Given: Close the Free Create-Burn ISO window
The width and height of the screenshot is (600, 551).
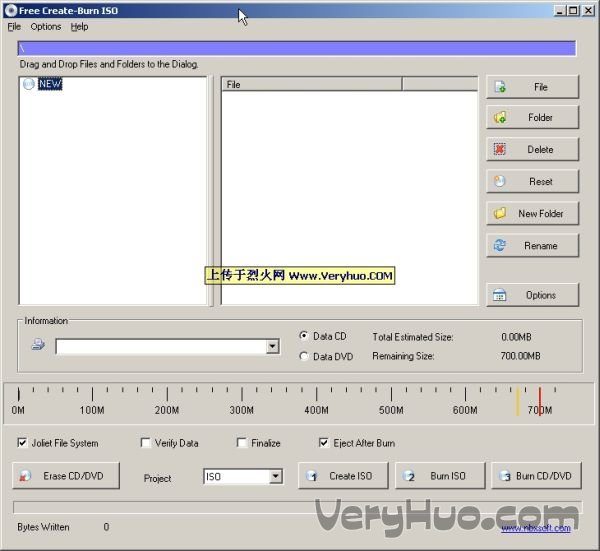Looking at the screenshot, I should point(588,10).
